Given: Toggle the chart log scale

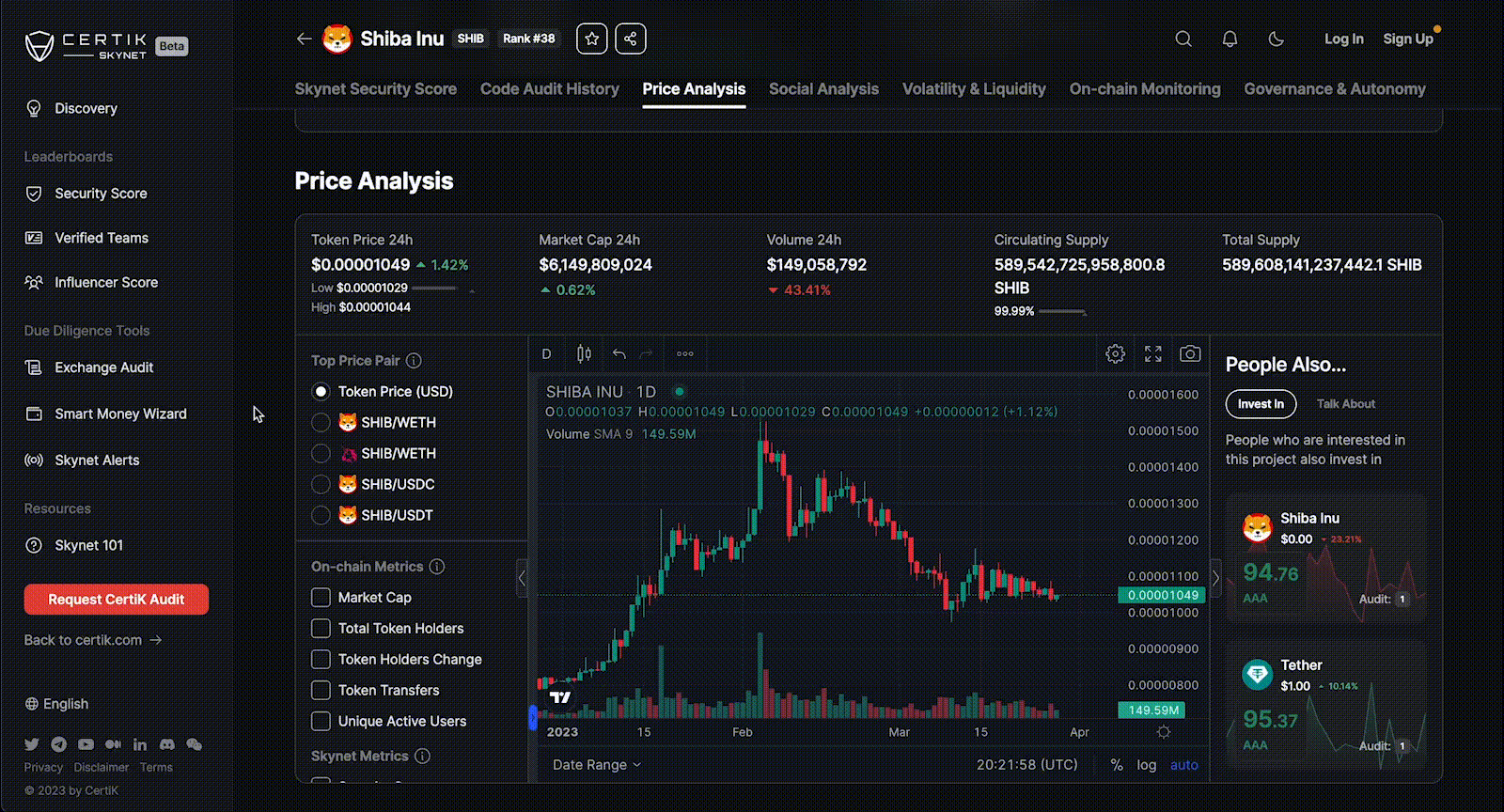Looking at the screenshot, I should 1147,765.
